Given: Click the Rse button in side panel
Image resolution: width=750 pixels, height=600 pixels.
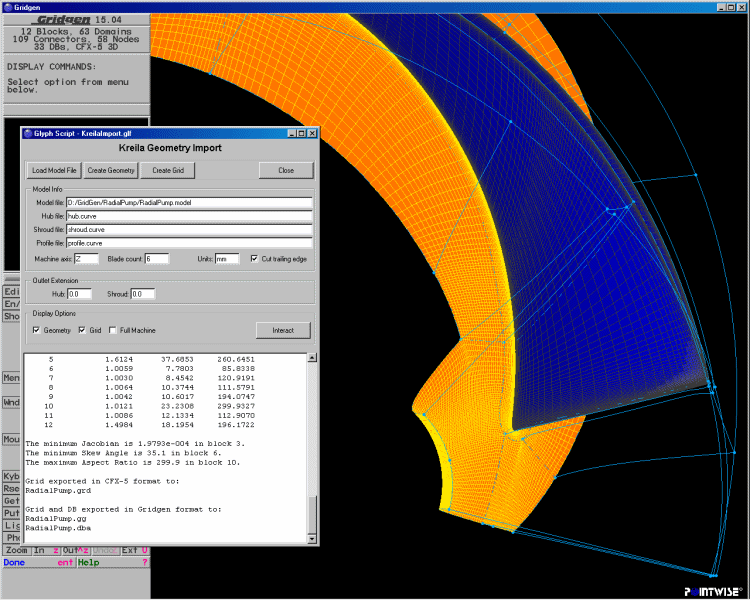Looking at the screenshot, I should (x=12, y=489).
